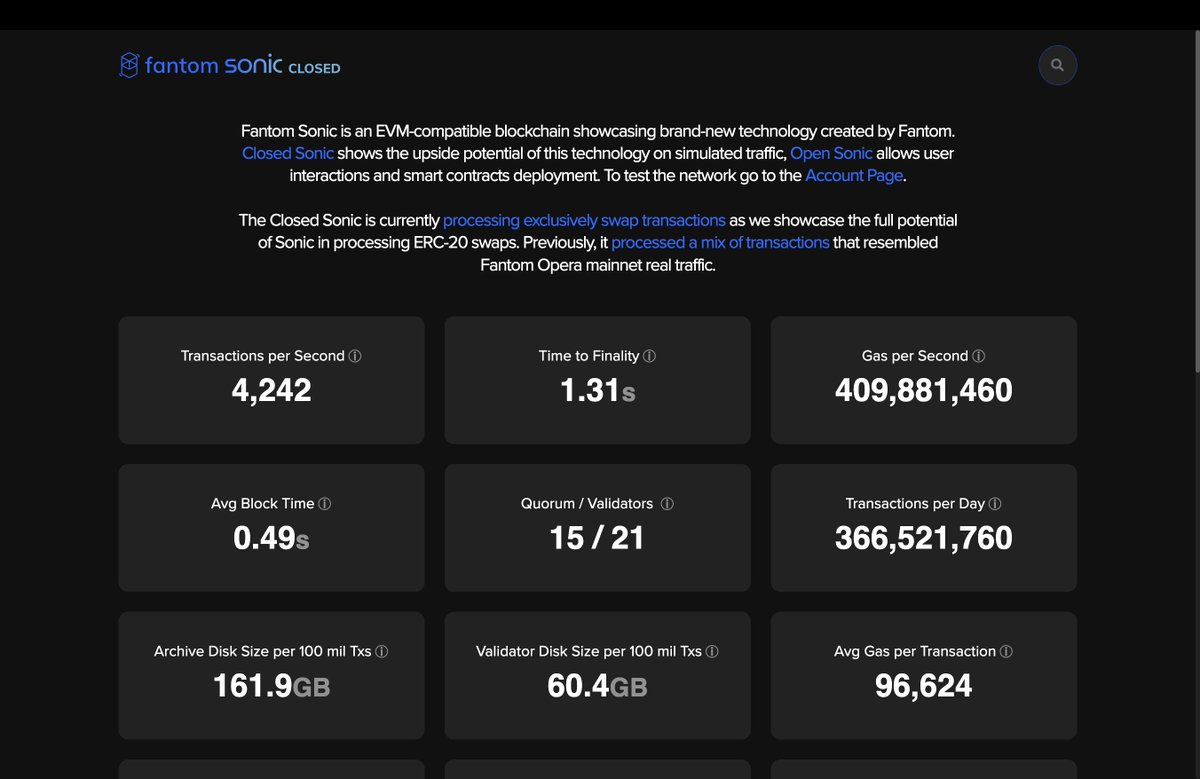Show info for Time to Finality
This screenshot has width=1200, height=779.
coord(650,356)
